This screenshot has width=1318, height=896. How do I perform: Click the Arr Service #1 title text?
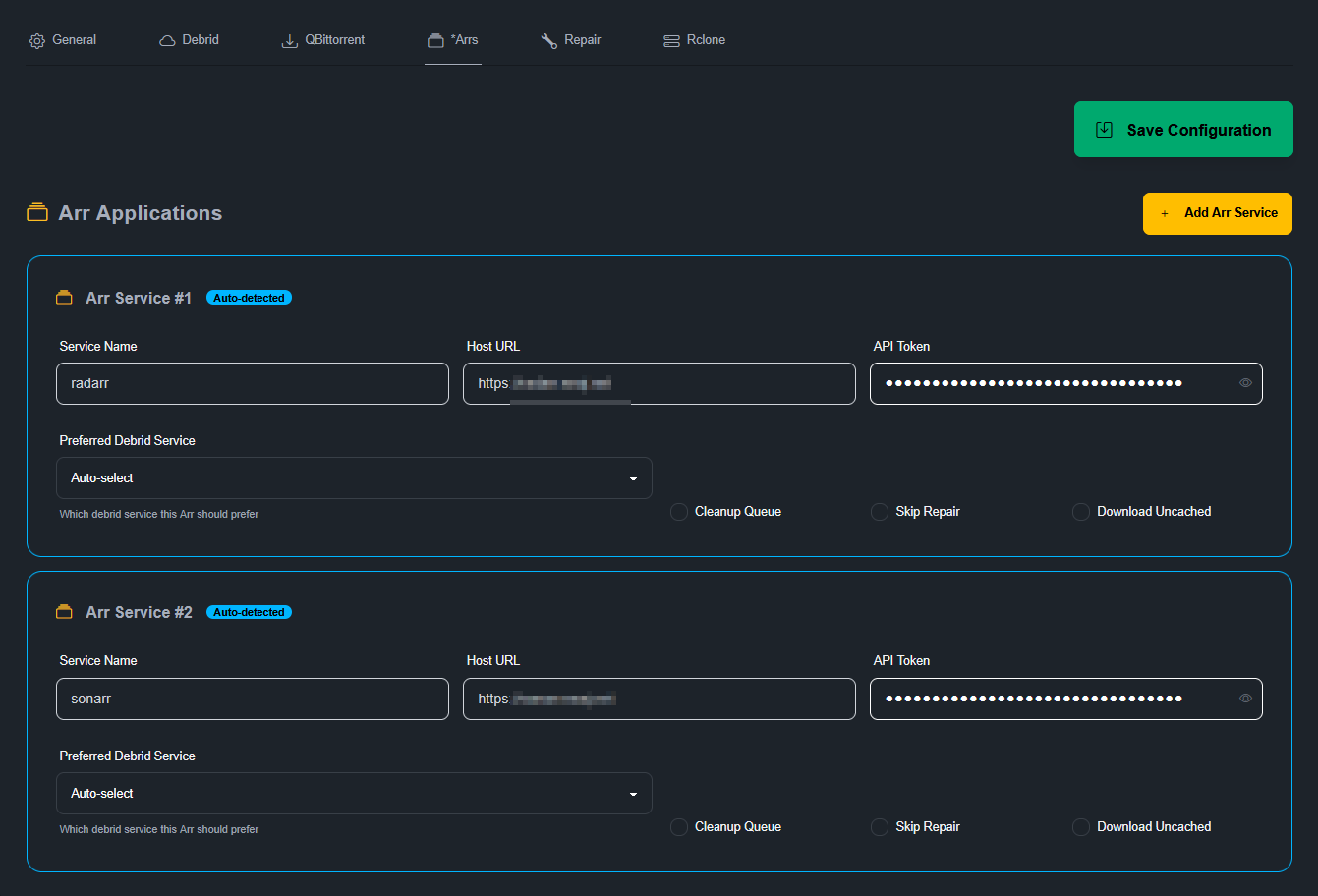(x=139, y=298)
